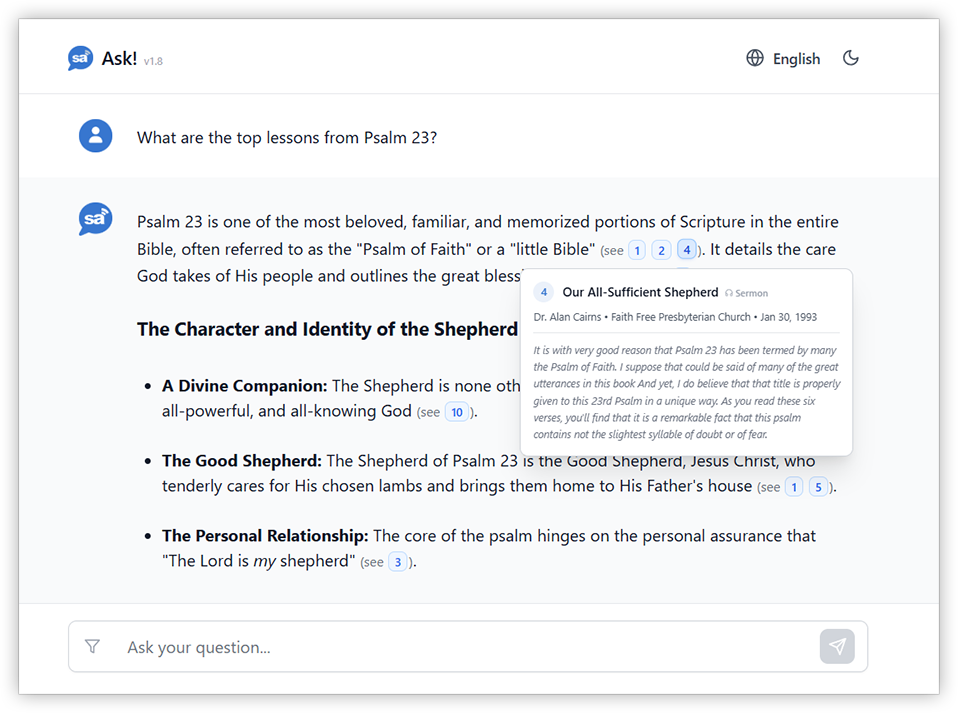
Task: Open highlighted citation 4 reference
Action: 687,249
